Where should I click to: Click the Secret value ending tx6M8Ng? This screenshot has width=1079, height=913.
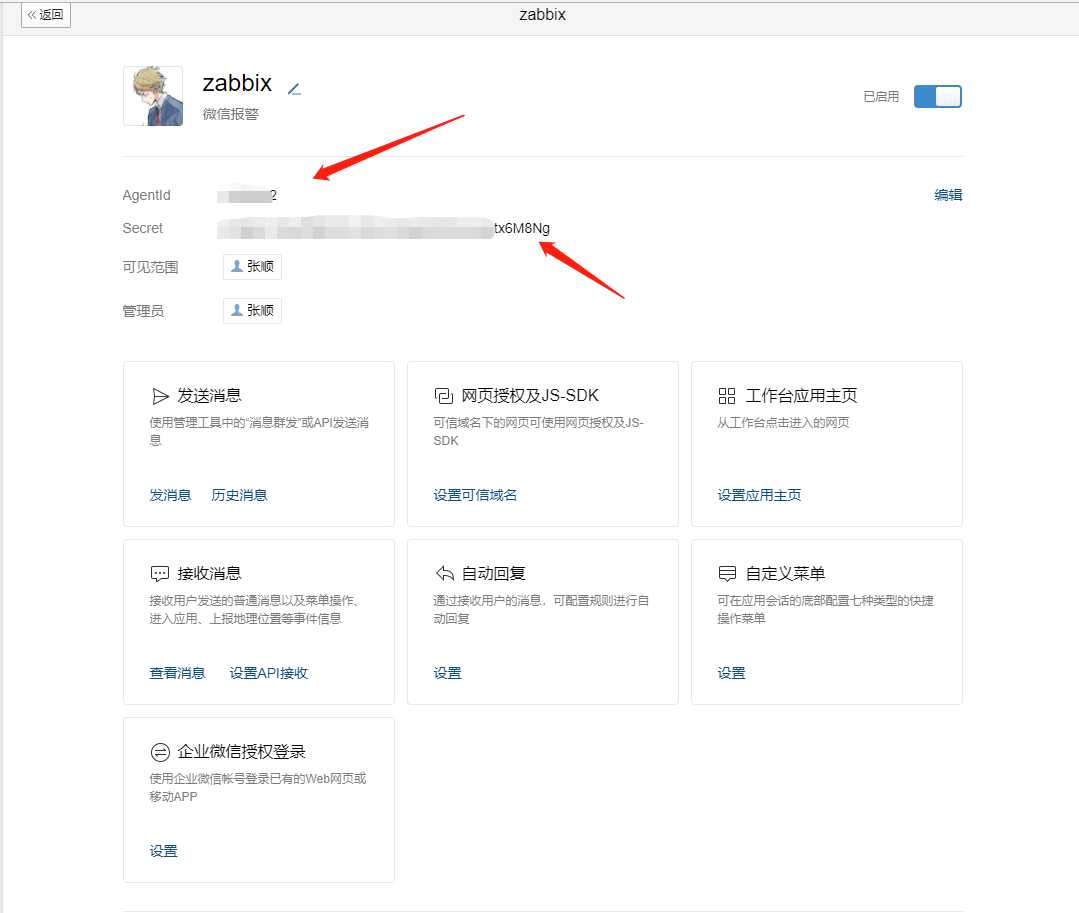pyautogui.click(x=383, y=228)
